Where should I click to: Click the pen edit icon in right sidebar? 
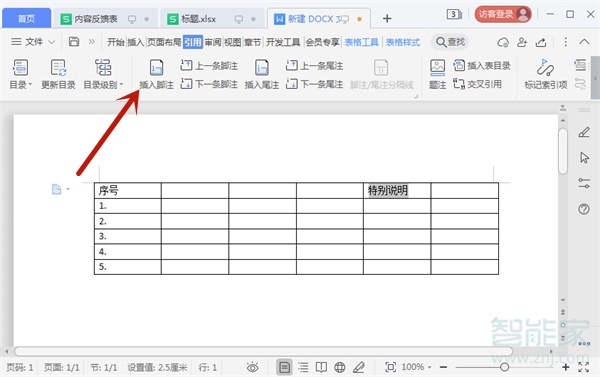(584, 132)
